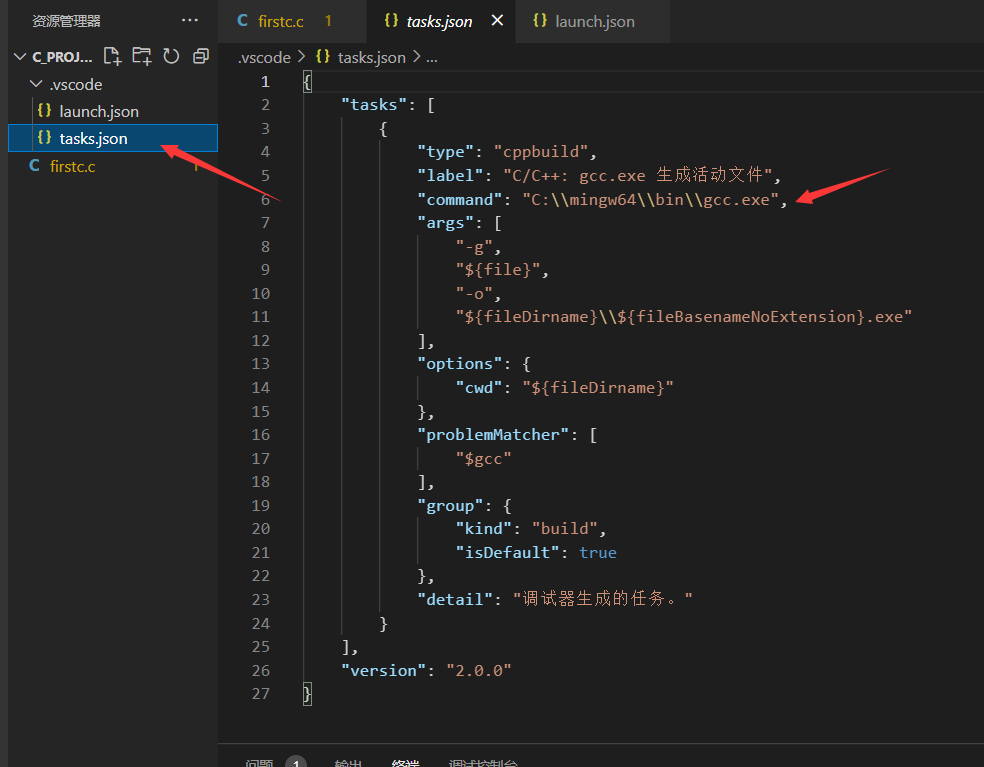Click the JSON braces icon in tasks.json breadcrumb

323,57
